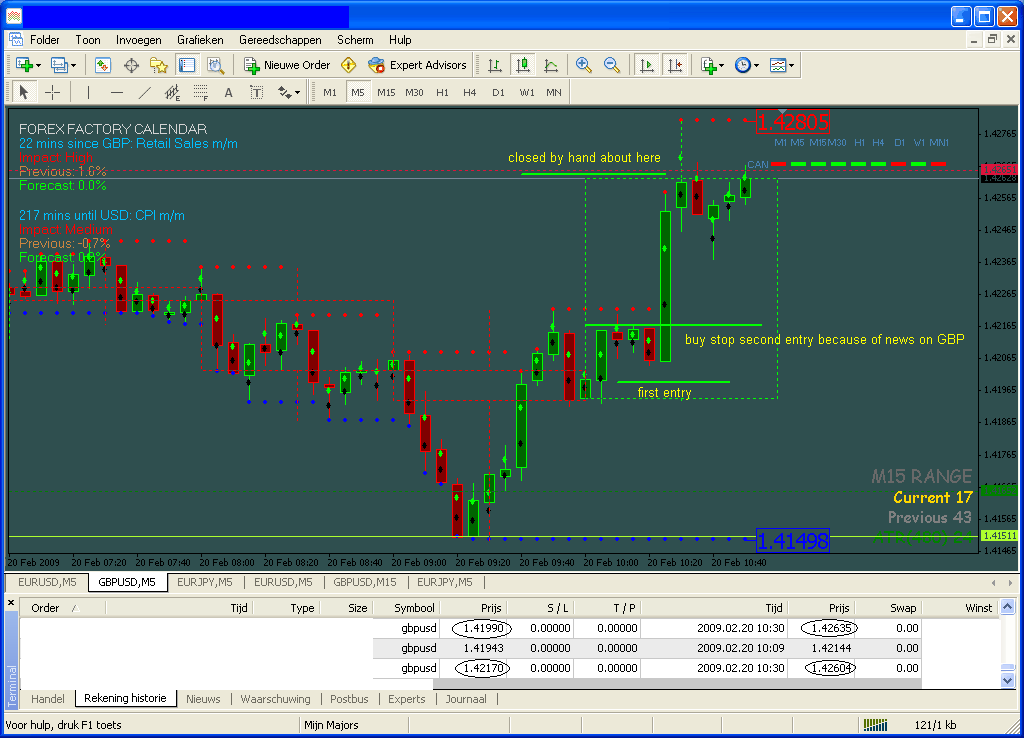Select the crosshair cursor tool
Screen dimensions: 1024x738
52,93
